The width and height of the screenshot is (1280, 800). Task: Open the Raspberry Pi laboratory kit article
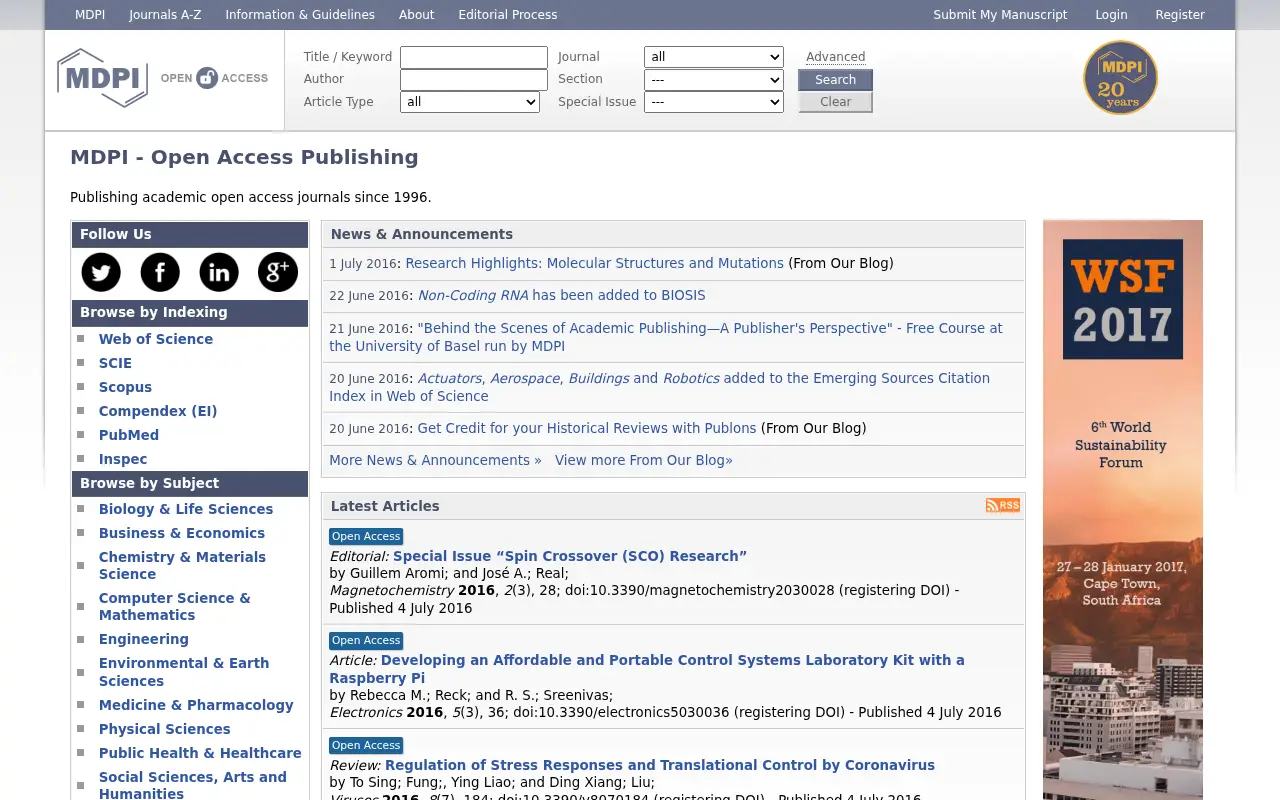tap(647, 669)
